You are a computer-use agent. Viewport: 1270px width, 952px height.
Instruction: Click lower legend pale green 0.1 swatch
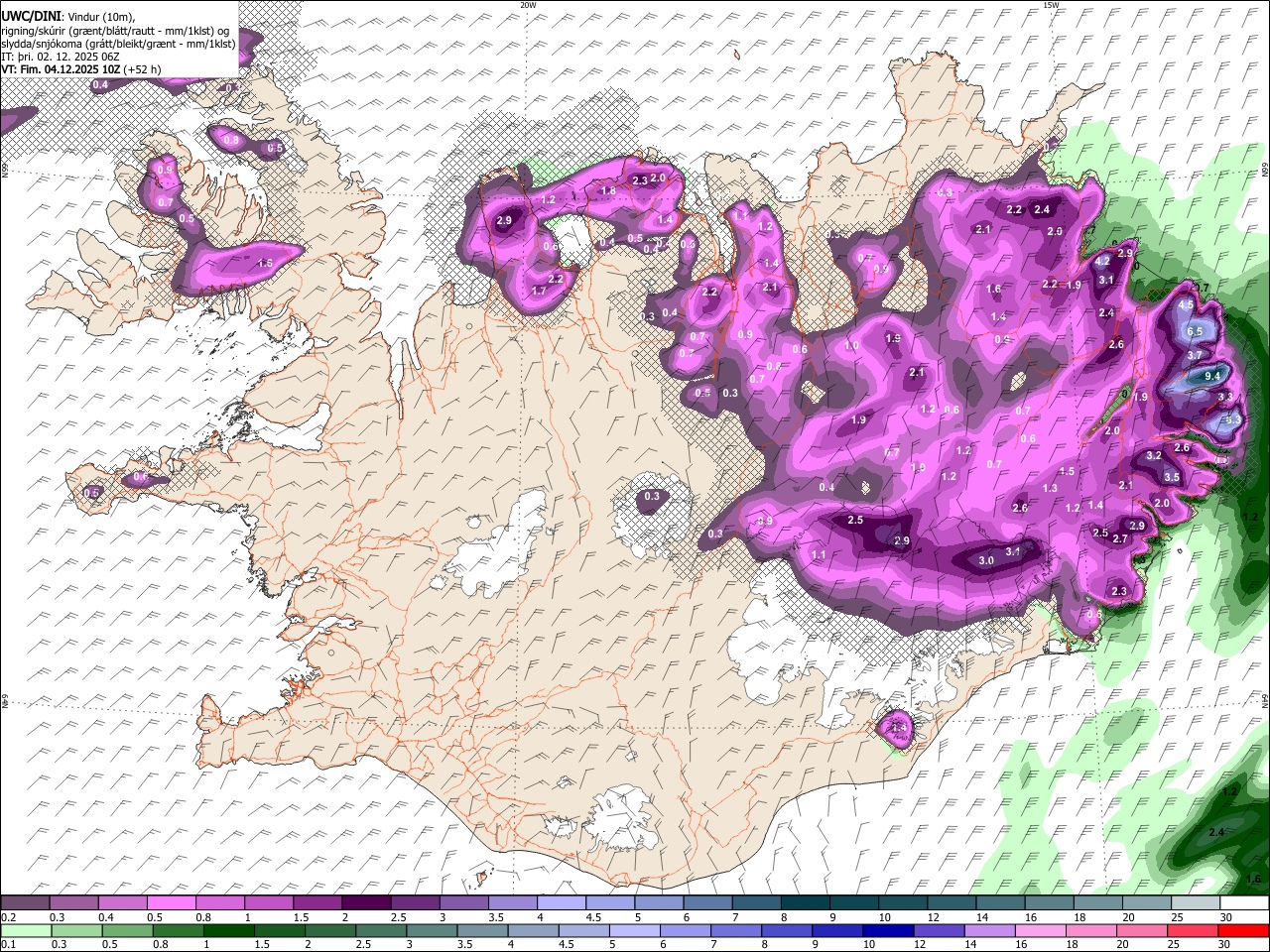26,931
